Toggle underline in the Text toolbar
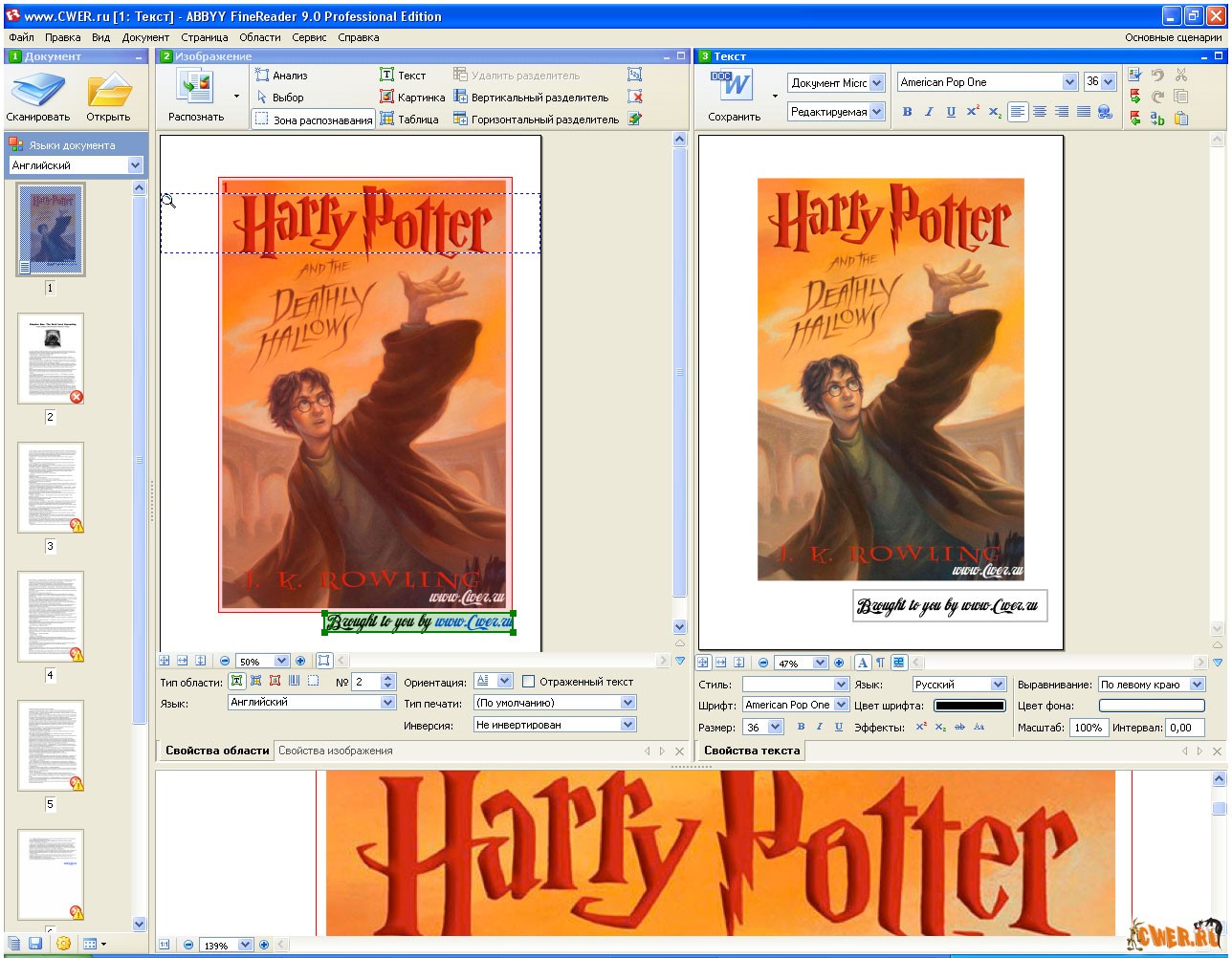 coord(951,112)
